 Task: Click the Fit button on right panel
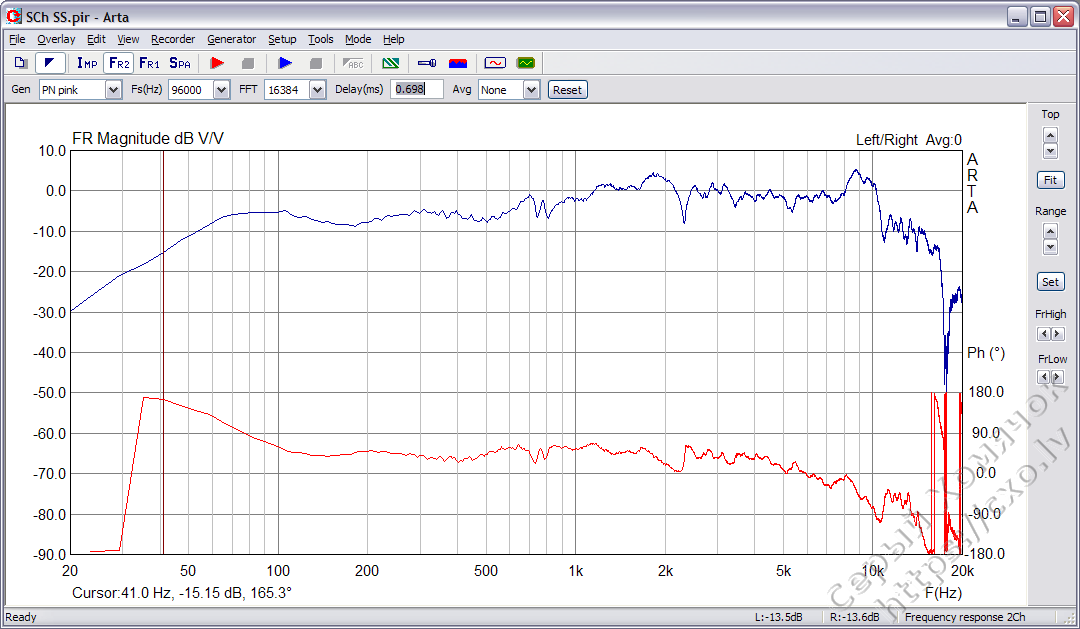(x=1050, y=181)
